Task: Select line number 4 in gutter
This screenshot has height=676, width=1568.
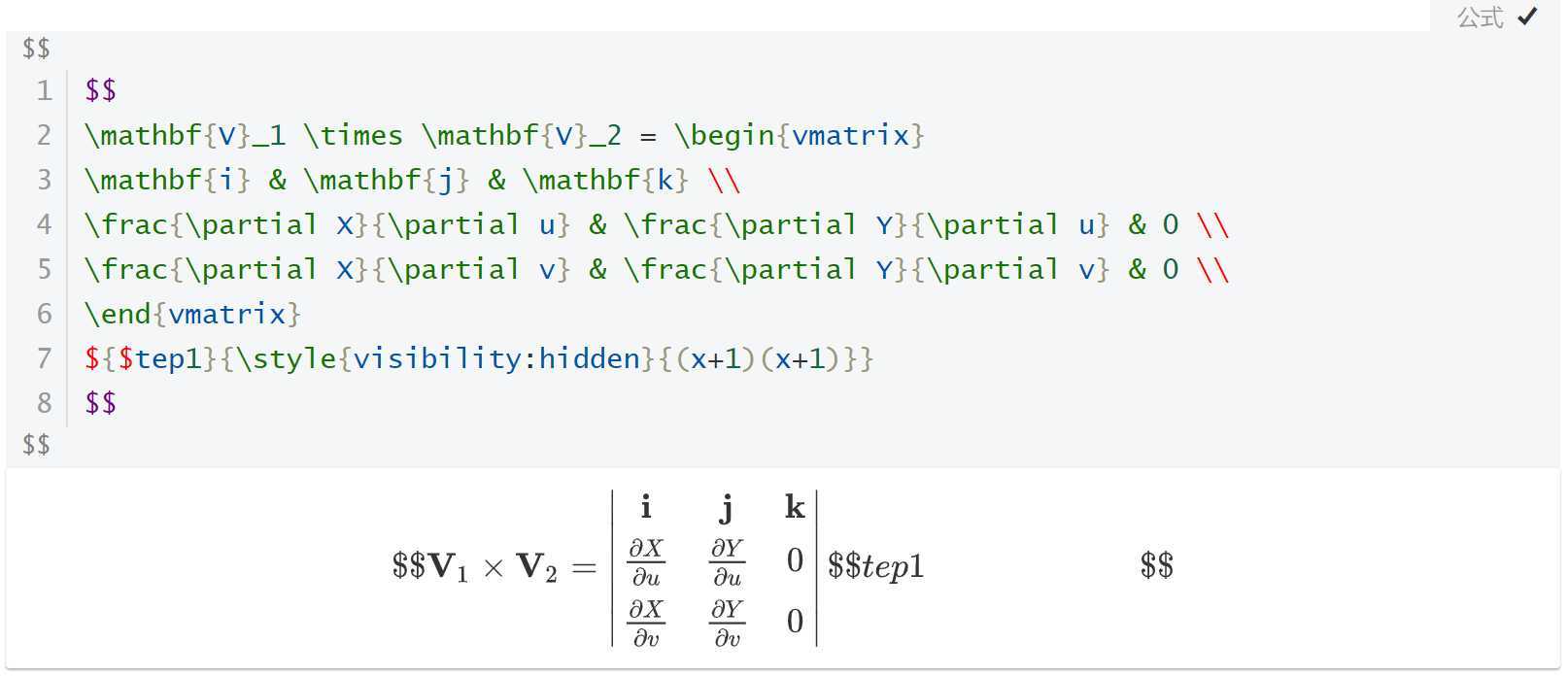Action: (x=44, y=224)
